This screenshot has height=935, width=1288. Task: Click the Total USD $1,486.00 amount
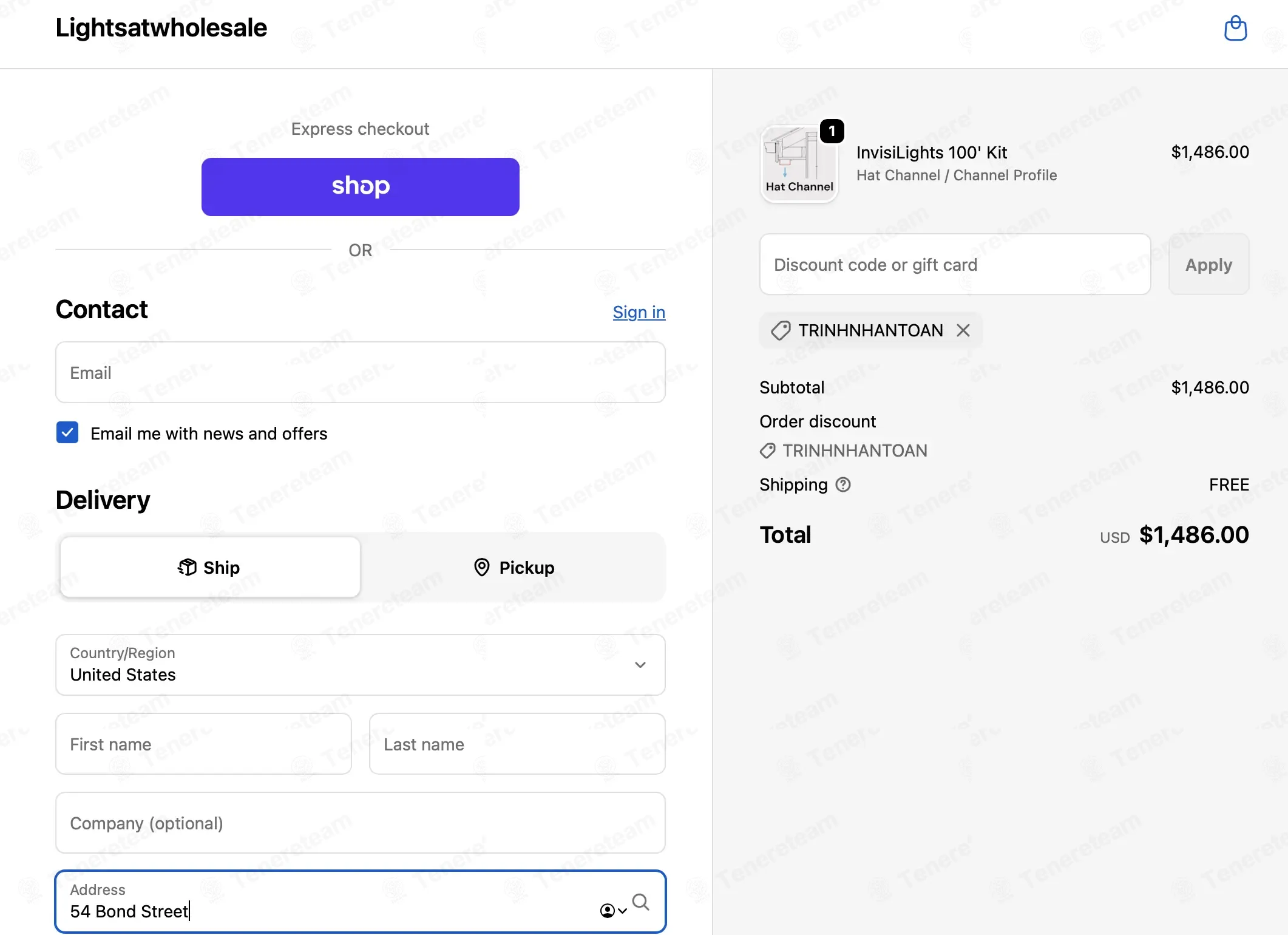(1174, 535)
